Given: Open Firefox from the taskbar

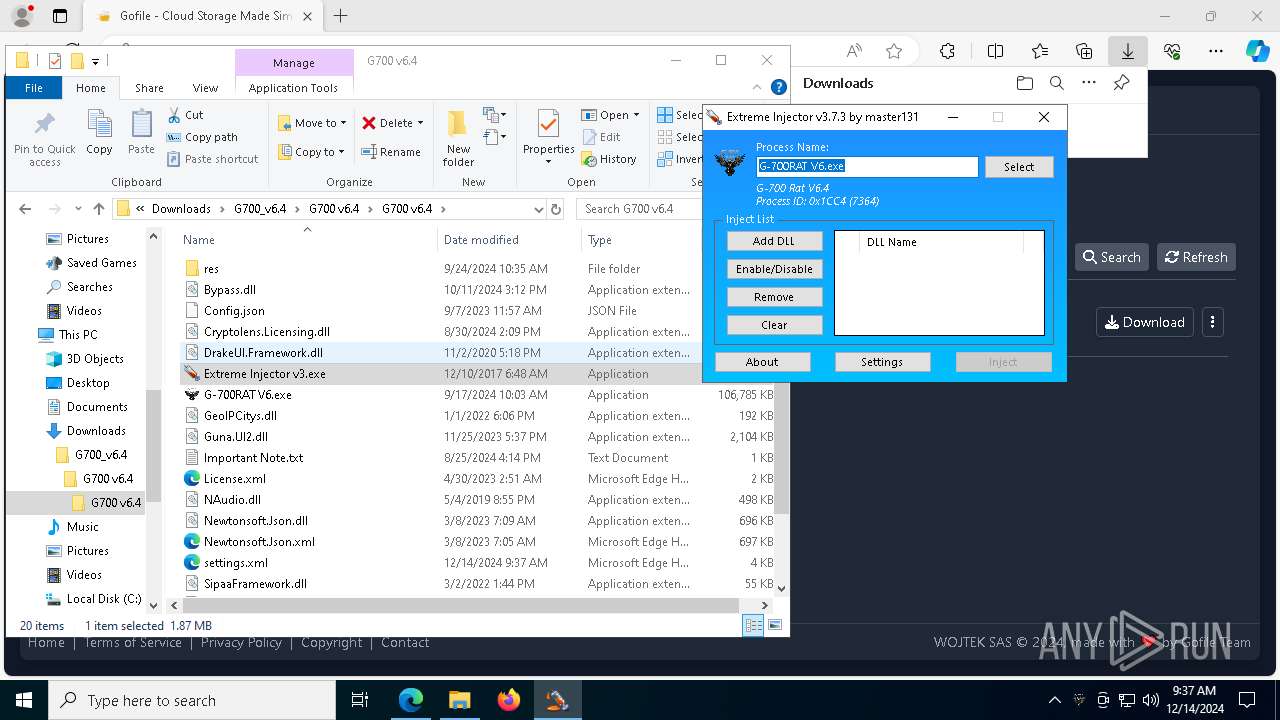Looking at the screenshot, I should tap(508, 700).
